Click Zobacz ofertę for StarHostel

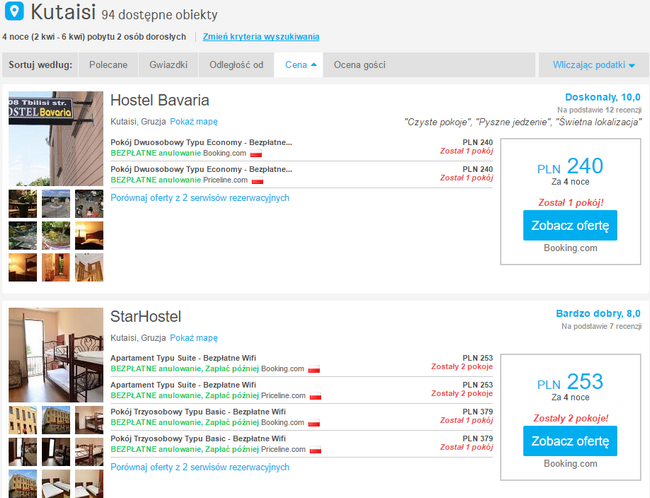(x=570, y=441)
